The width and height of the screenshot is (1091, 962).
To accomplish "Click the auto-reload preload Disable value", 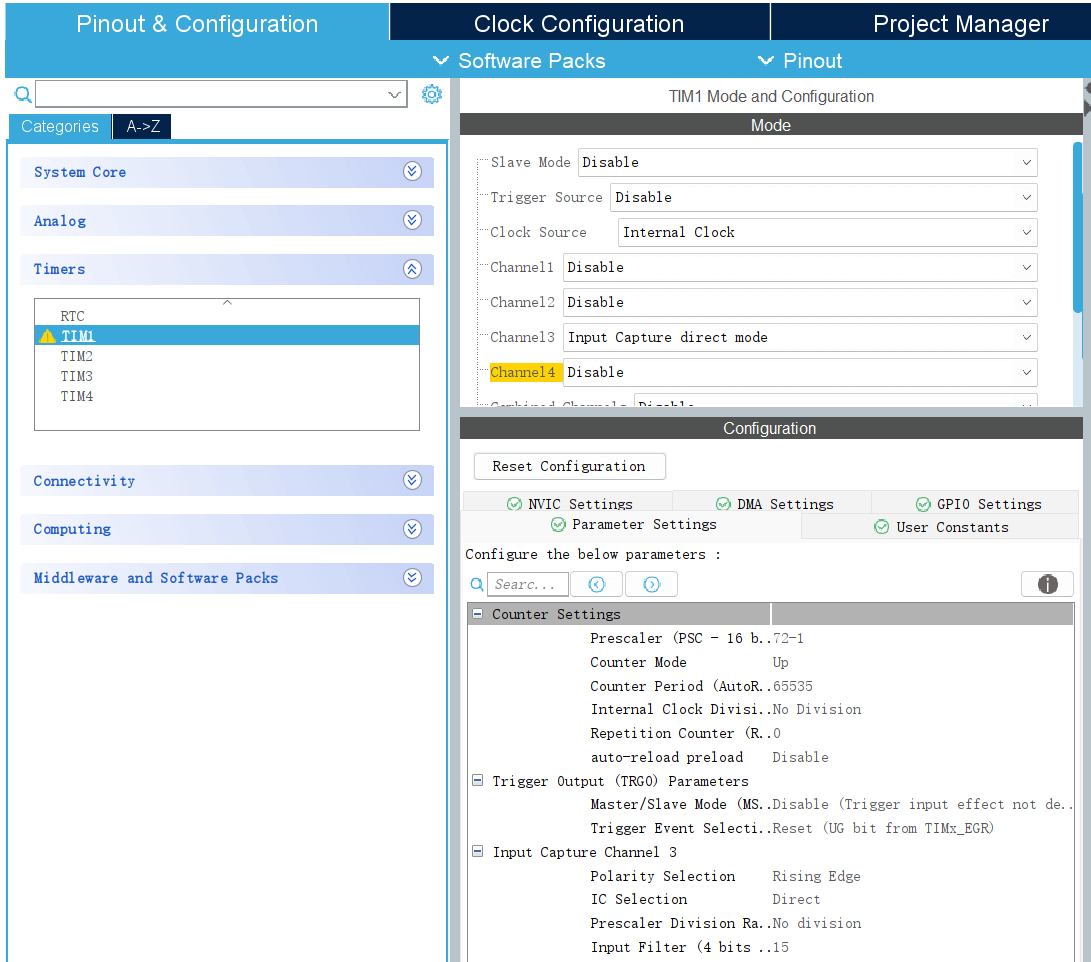I will 800,757.
